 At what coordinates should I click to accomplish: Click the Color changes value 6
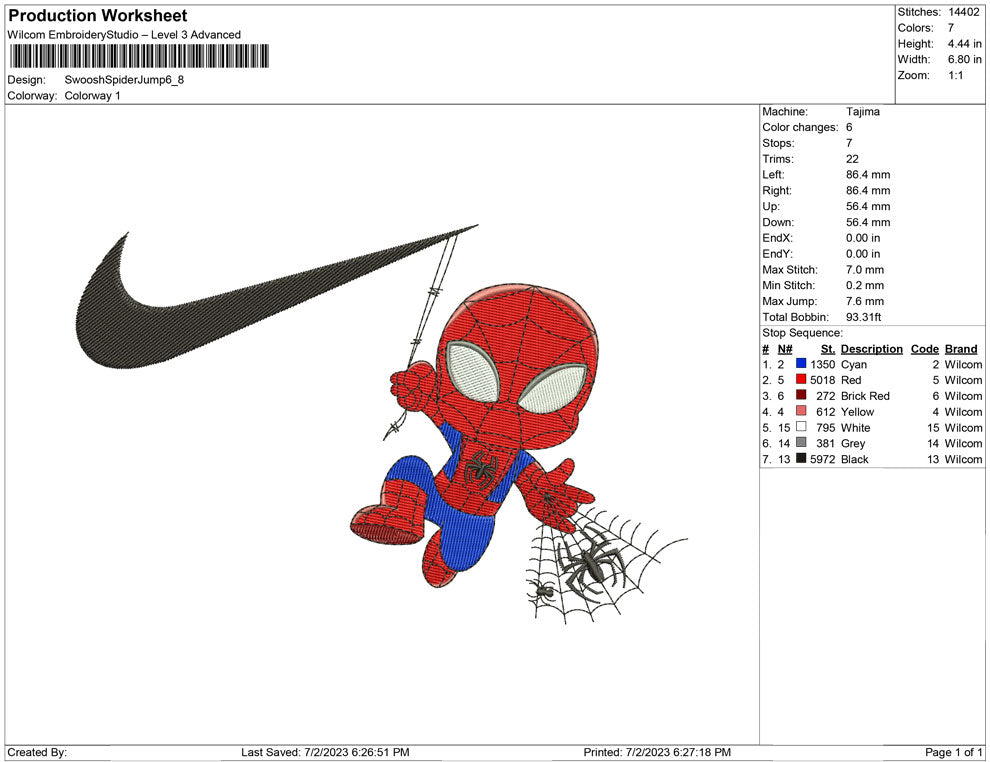pos(849,127)
